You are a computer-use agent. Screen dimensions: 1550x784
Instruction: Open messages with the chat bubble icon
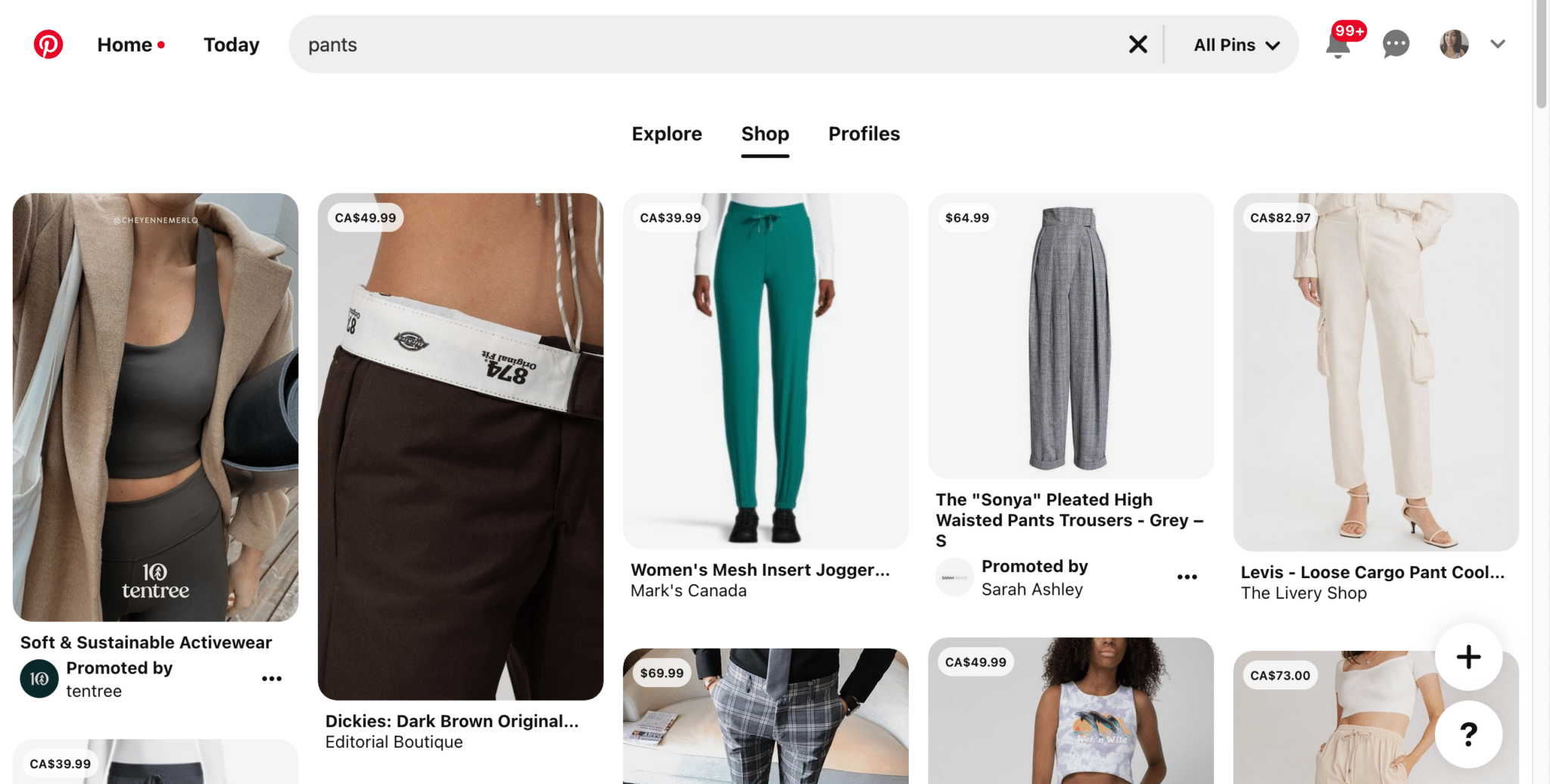[1395, 44]
